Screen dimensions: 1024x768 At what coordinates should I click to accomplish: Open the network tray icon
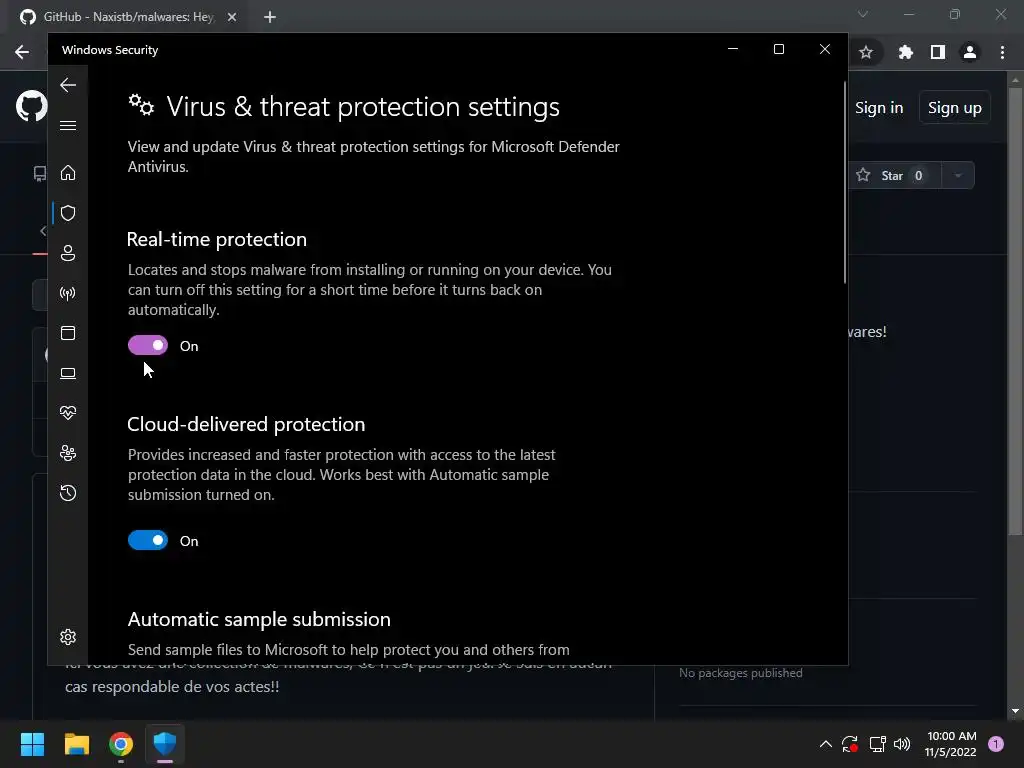coord(877,744)
